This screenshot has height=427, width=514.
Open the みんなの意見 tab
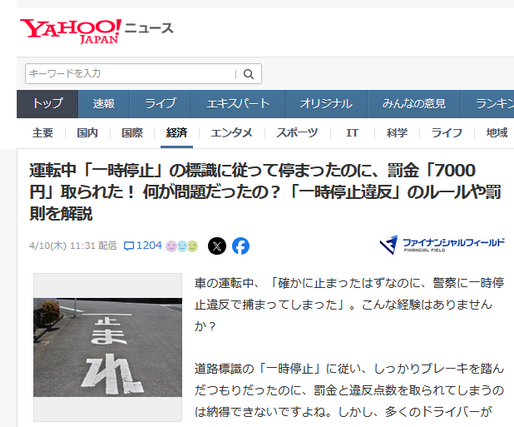point(414,104)
